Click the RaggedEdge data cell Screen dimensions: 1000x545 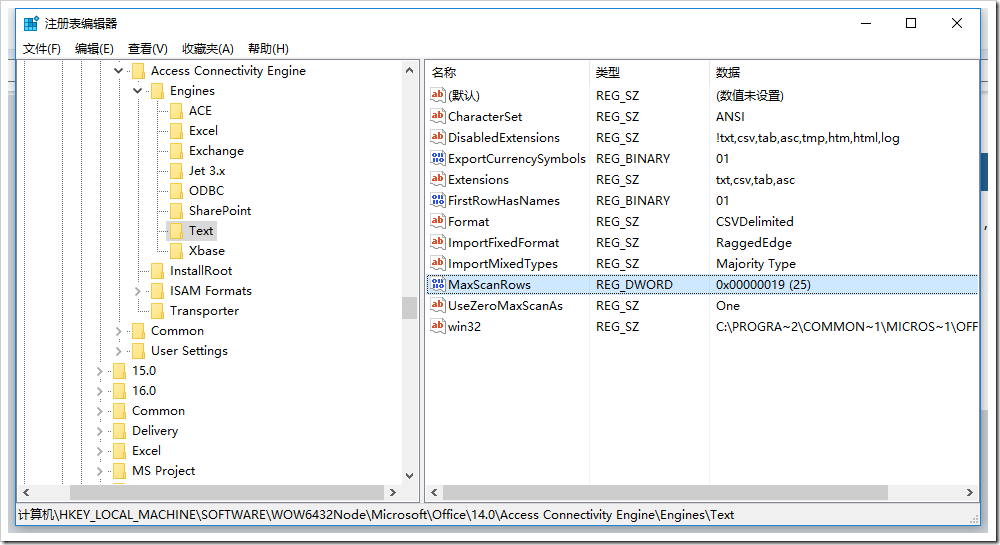point(754,242)
